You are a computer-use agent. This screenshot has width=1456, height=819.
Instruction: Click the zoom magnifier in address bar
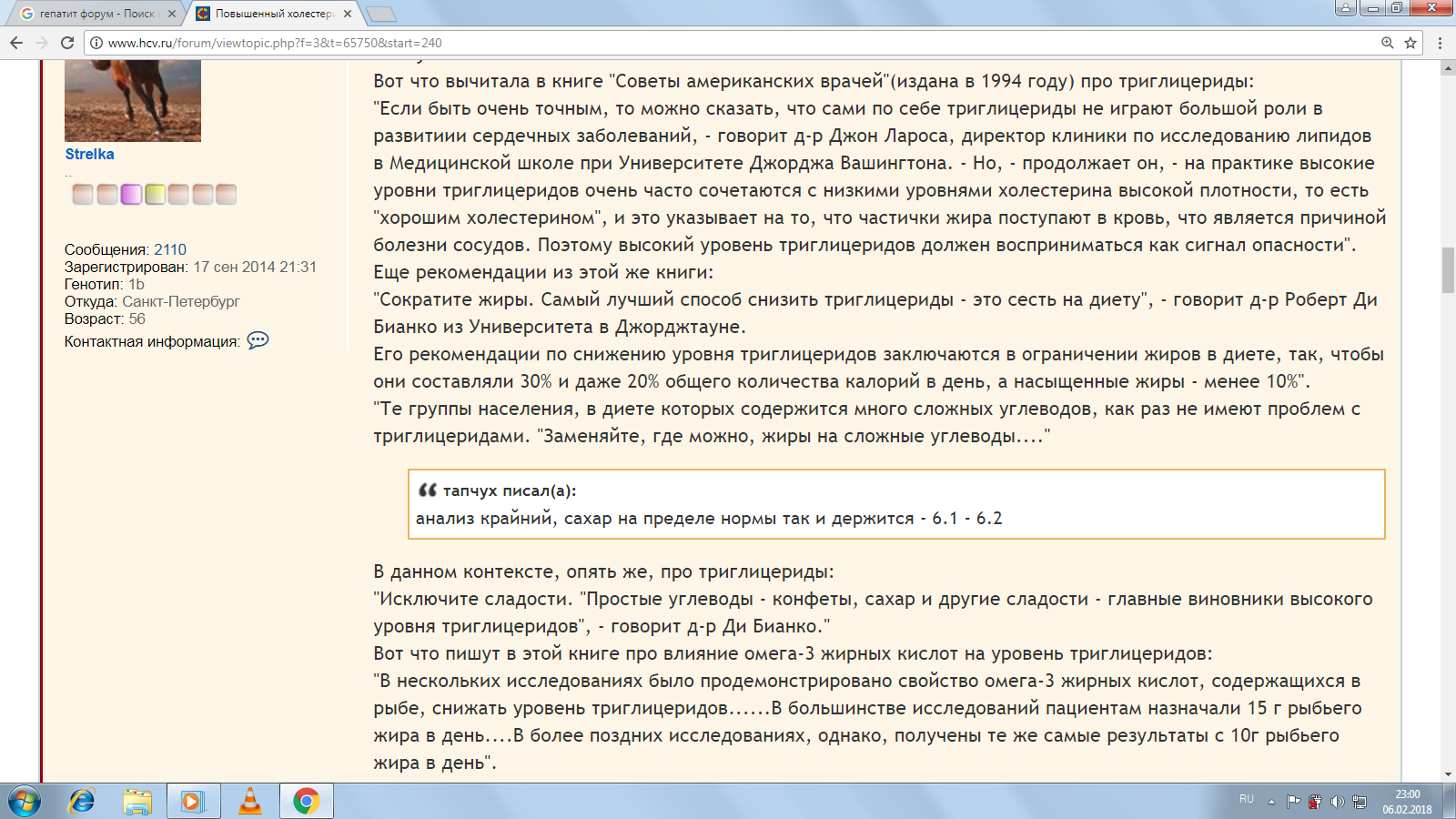pos(1387,43)
